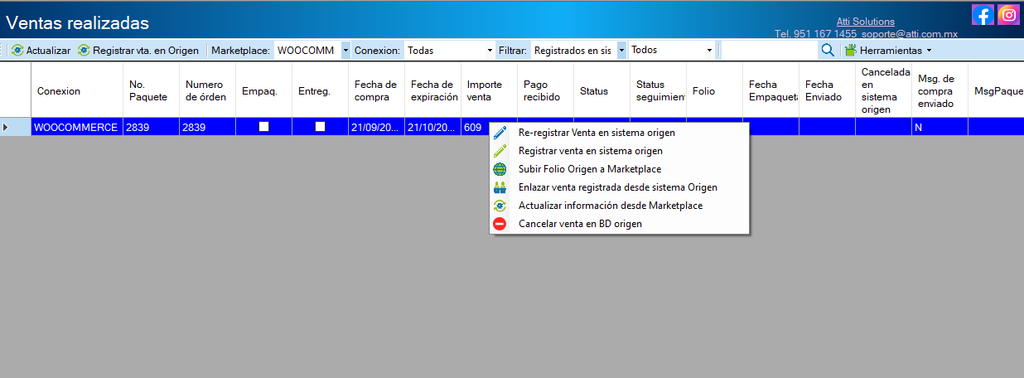Screen dimensions: 1024x378
Task: Sort by the No. Paquete column header
Action: 151,91
